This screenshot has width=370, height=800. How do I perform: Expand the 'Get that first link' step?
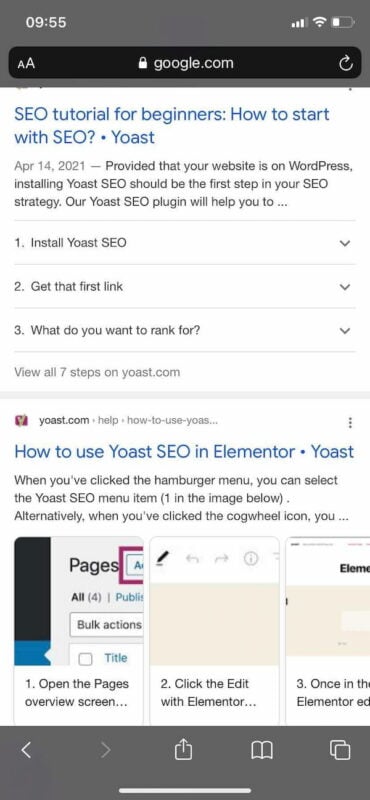185,287
